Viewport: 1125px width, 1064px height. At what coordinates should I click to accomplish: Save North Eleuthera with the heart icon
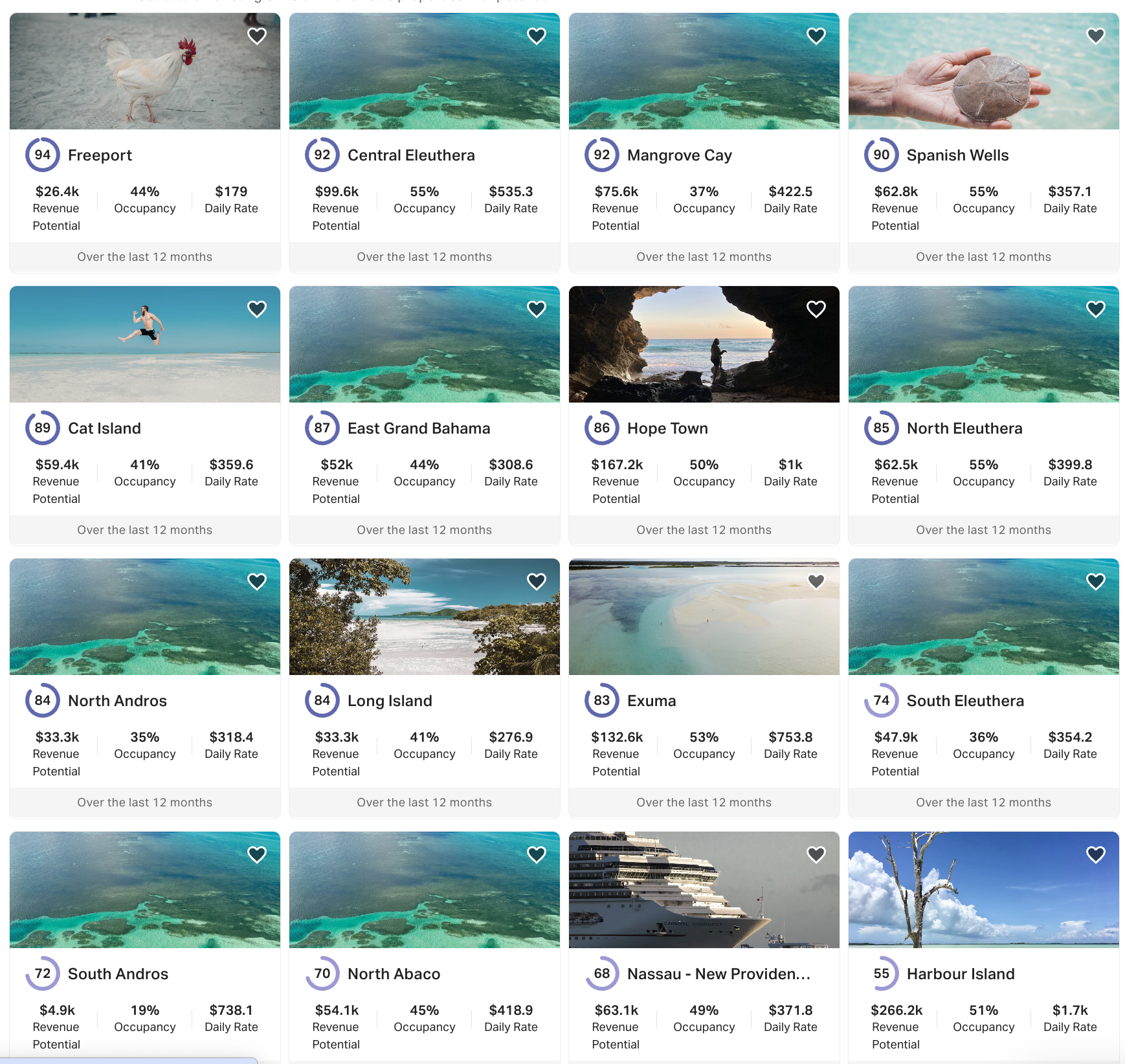[1096, 309]
